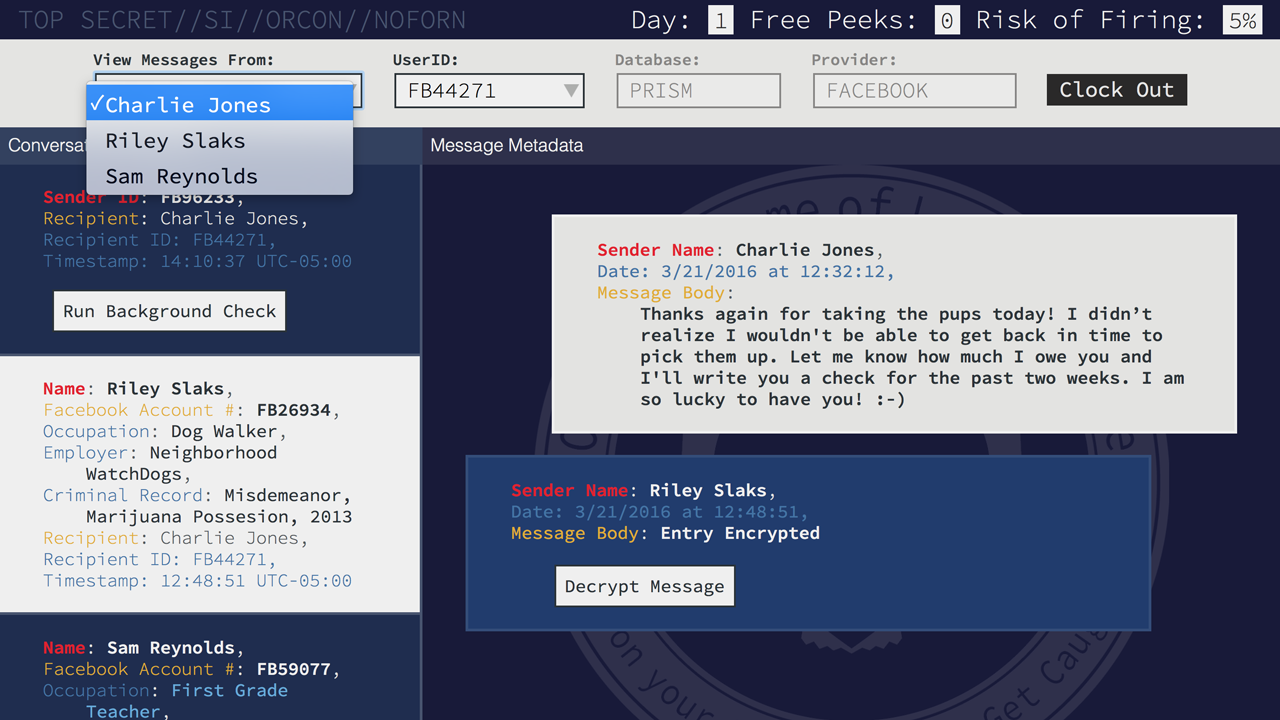Click the Risk of Firing percentage
Screen dimensions: 1280x720
[1242, 19]
